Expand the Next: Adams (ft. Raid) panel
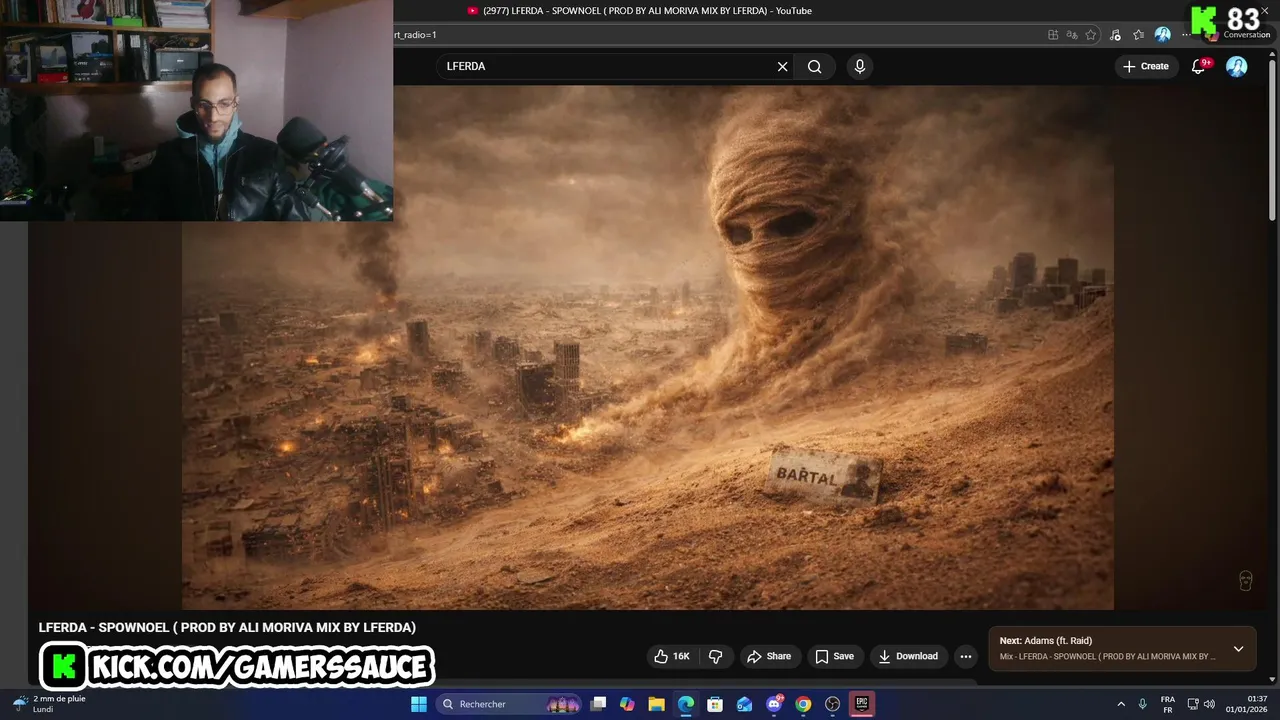Viewport: 1280px width, 720px height. [1238, 649]
